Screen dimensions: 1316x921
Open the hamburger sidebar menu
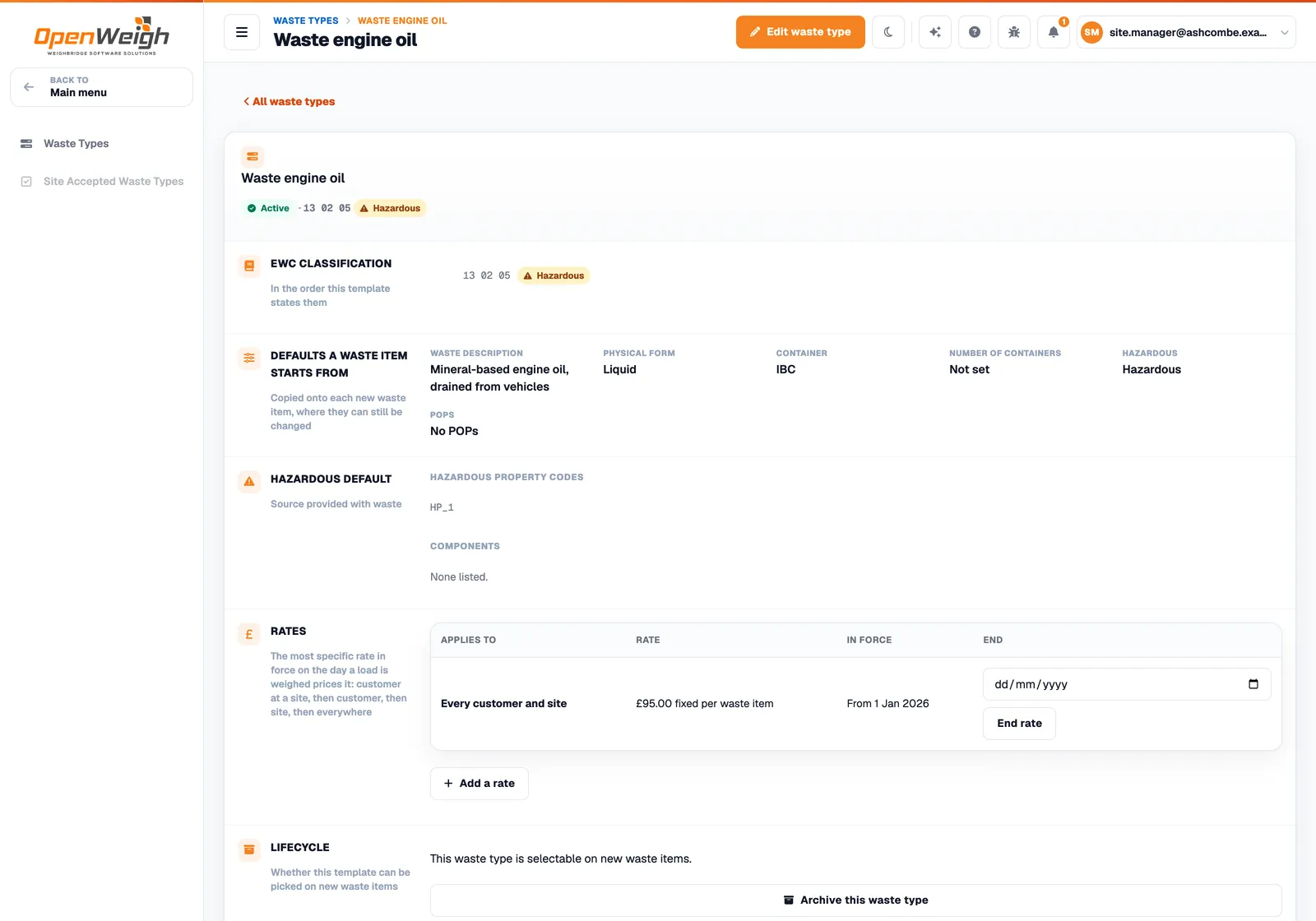point(242,32)
